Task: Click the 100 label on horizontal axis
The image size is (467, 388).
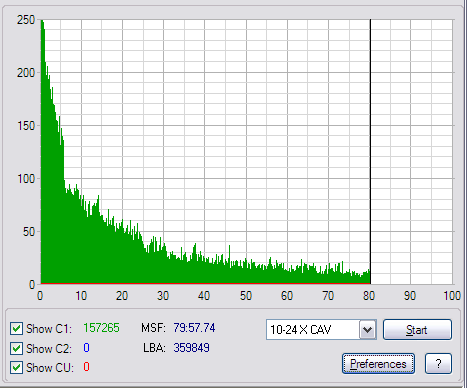Action: (x=452, y=296)
